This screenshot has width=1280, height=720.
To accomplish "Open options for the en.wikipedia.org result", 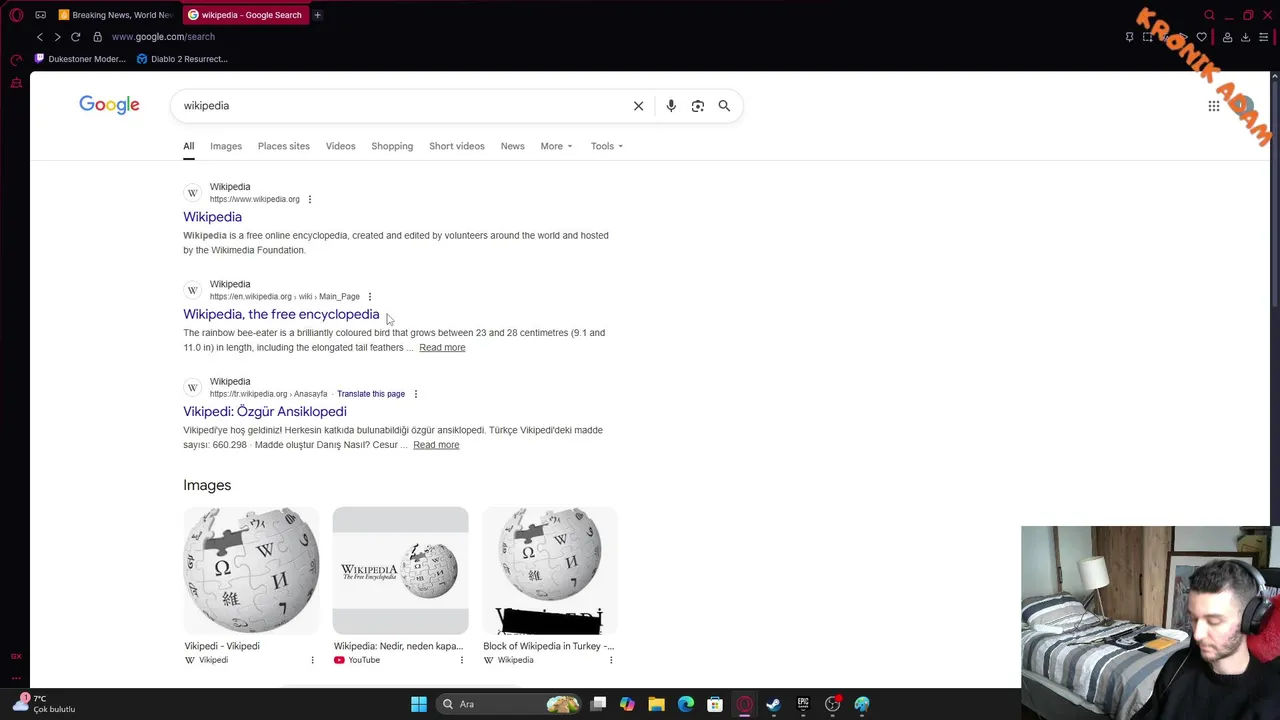I will 370,296.
